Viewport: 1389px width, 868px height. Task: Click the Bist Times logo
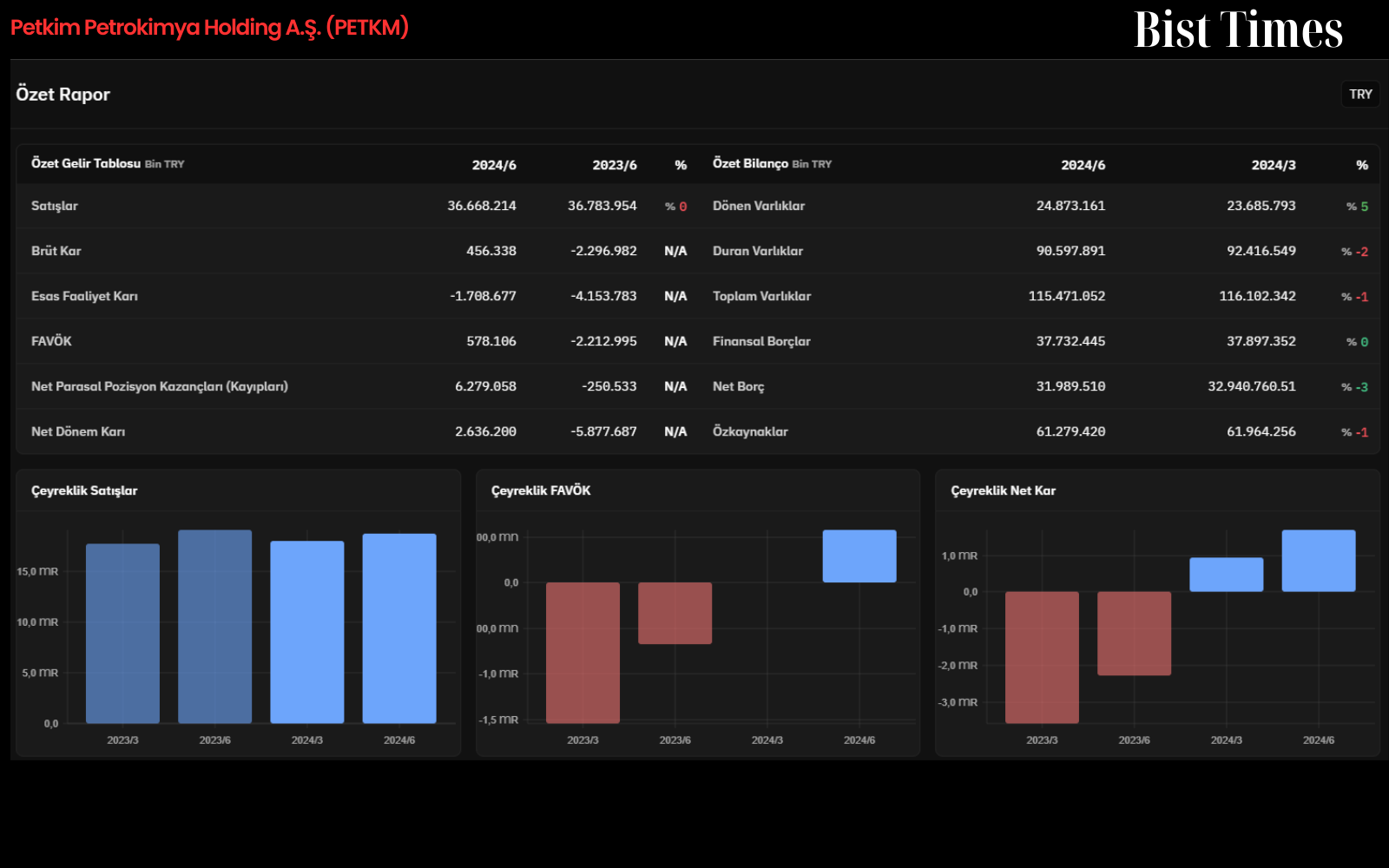tap(1238, 30)
